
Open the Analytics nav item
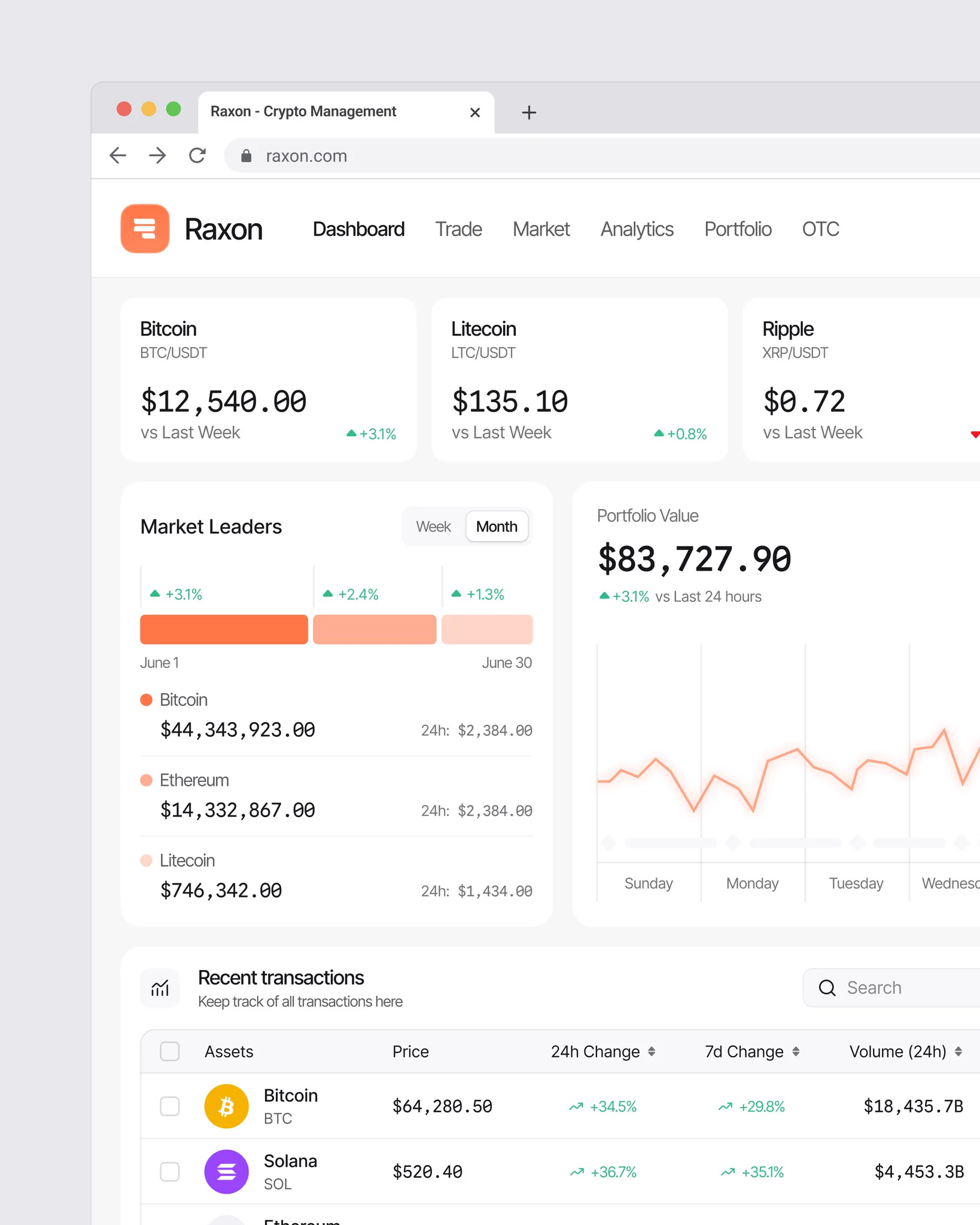637,229
